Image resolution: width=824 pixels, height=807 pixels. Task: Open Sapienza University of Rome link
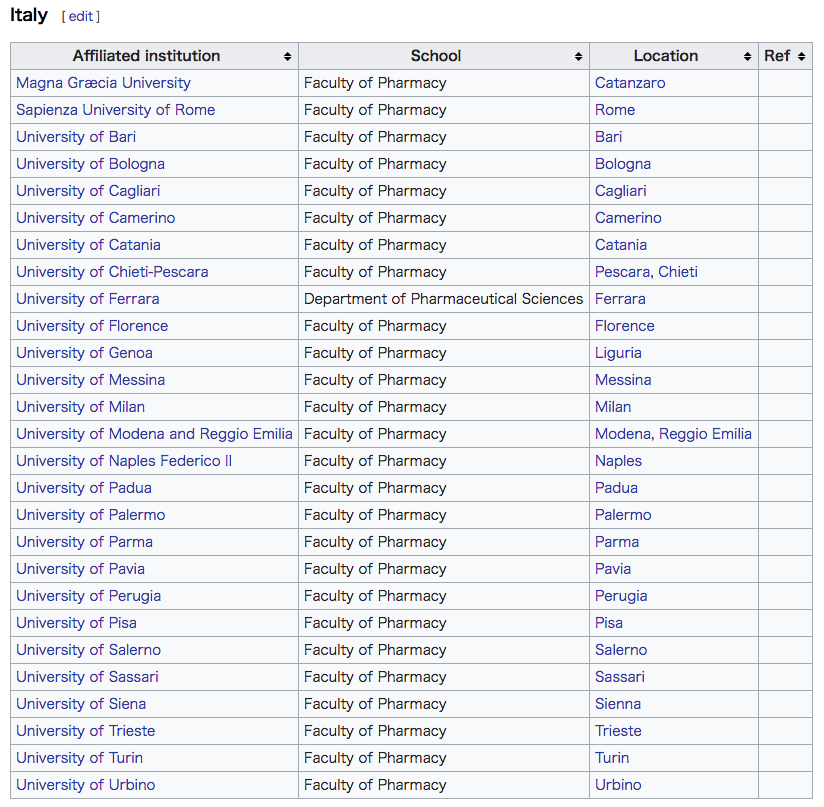click(116, 110)
